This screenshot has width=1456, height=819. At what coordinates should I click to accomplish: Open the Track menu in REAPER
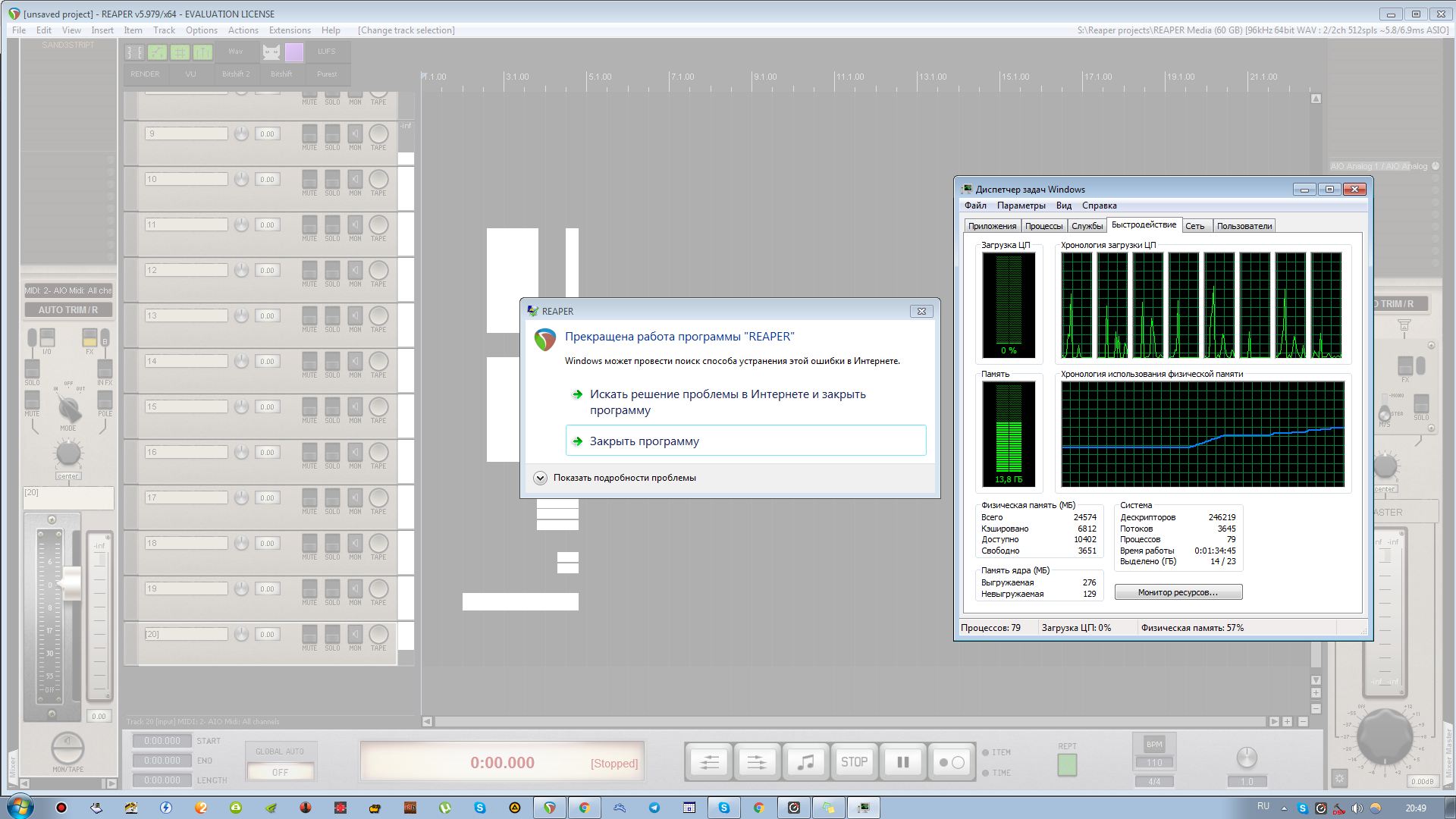click(164, 30)
